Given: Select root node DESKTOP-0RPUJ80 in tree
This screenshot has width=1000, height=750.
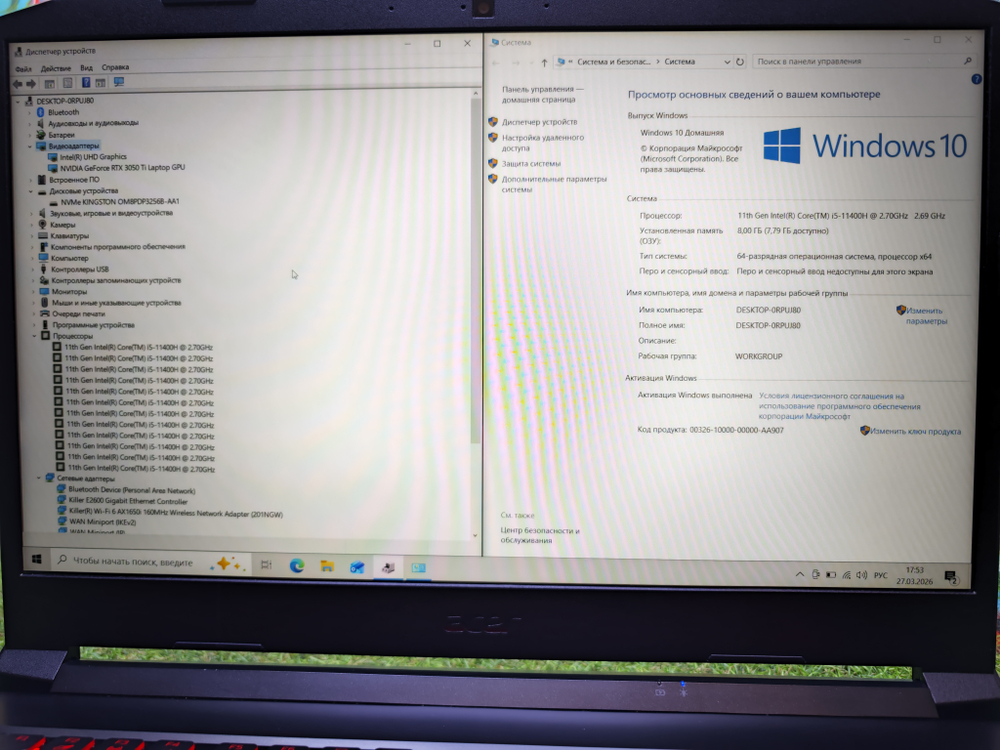Looking at the screenshot, I should click(64, 101).
